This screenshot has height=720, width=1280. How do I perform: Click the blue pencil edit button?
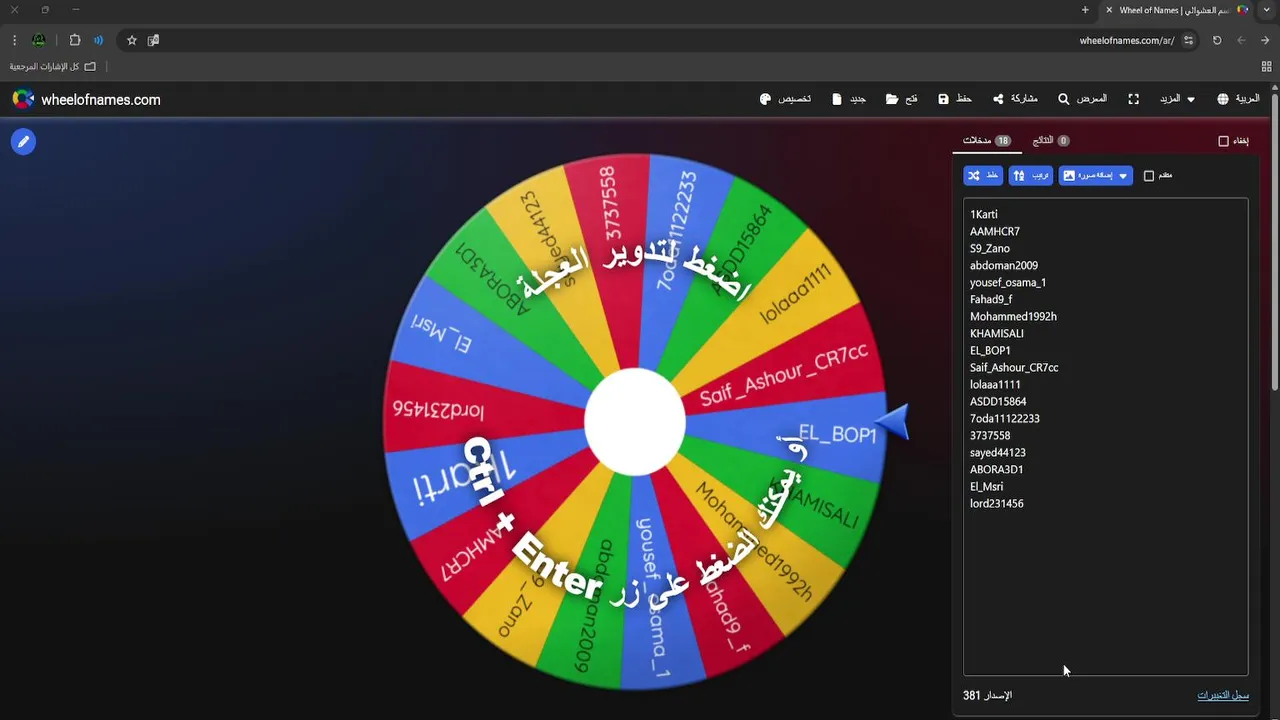click(23, 142)
